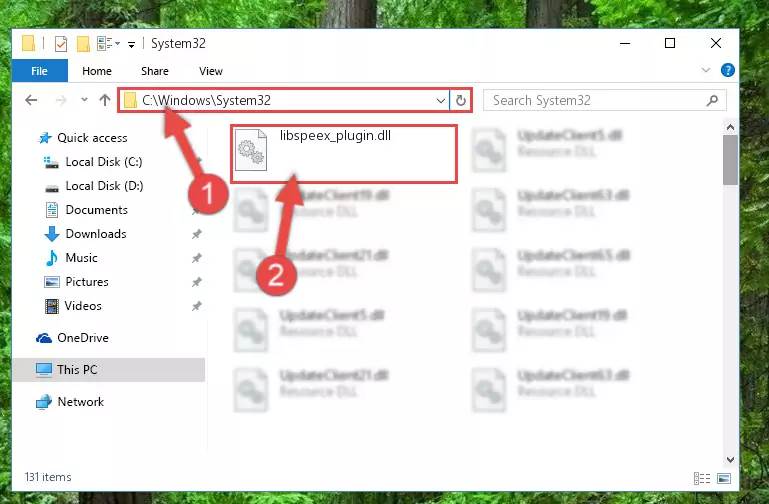The image size is (769, 504).
Task: Expand the ribbon with the chevron
Action: [706, 71]
